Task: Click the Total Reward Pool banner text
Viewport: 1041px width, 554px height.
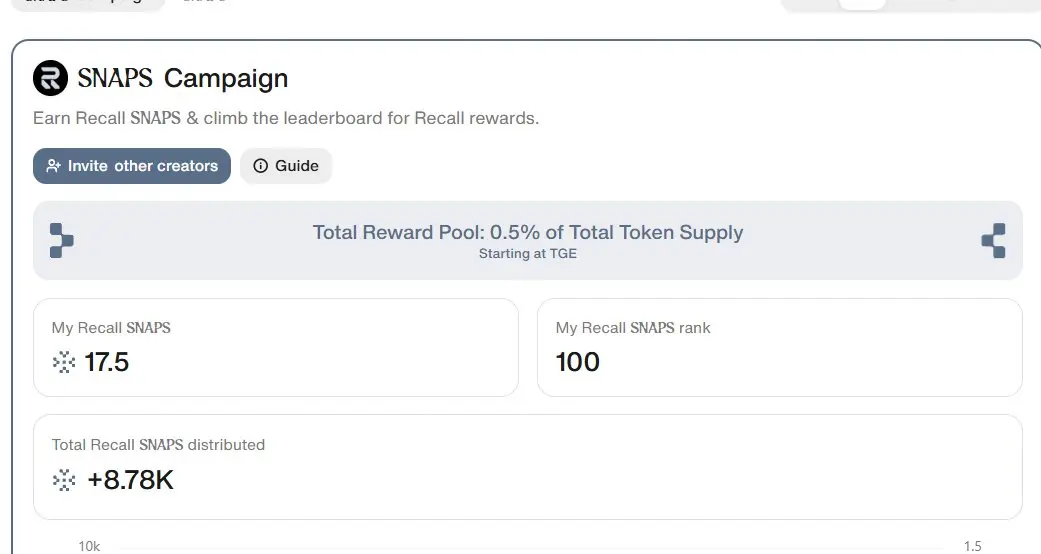Action: (x=528, y=232)
